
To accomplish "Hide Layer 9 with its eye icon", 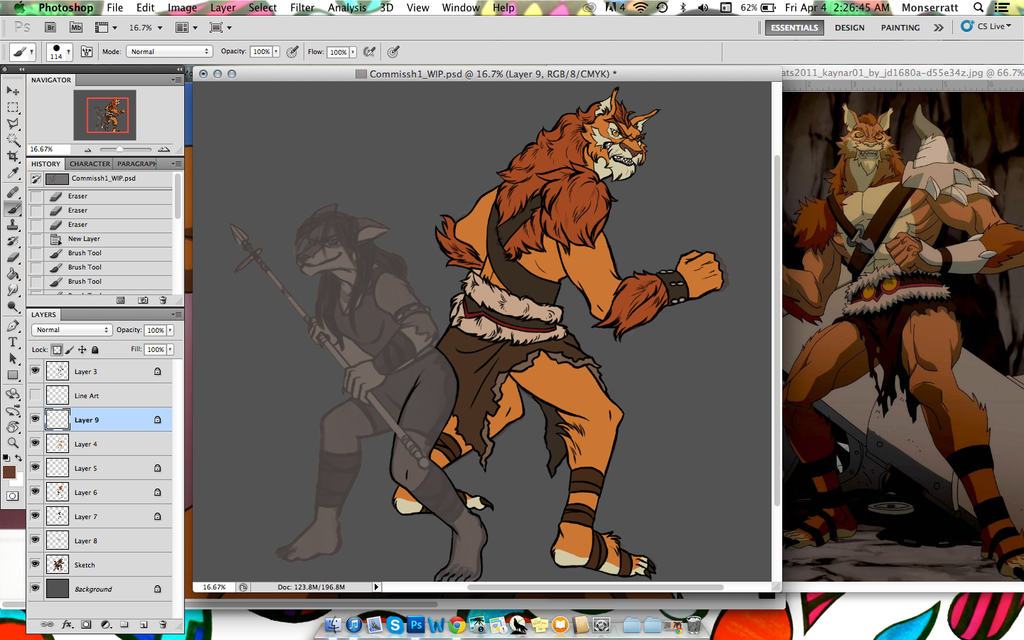I will point(35,419).
